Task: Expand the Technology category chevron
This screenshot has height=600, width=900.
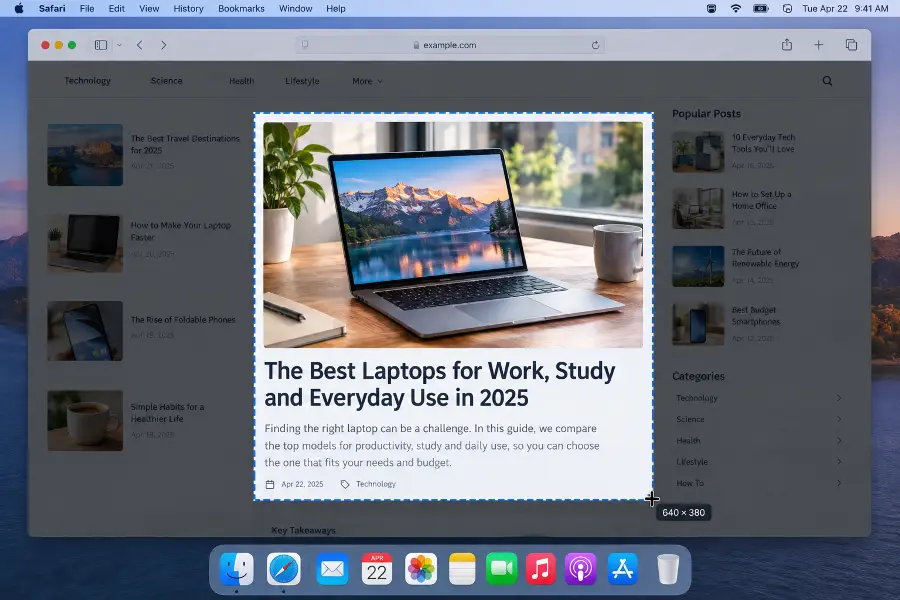Action: click(x=839, y=398)
